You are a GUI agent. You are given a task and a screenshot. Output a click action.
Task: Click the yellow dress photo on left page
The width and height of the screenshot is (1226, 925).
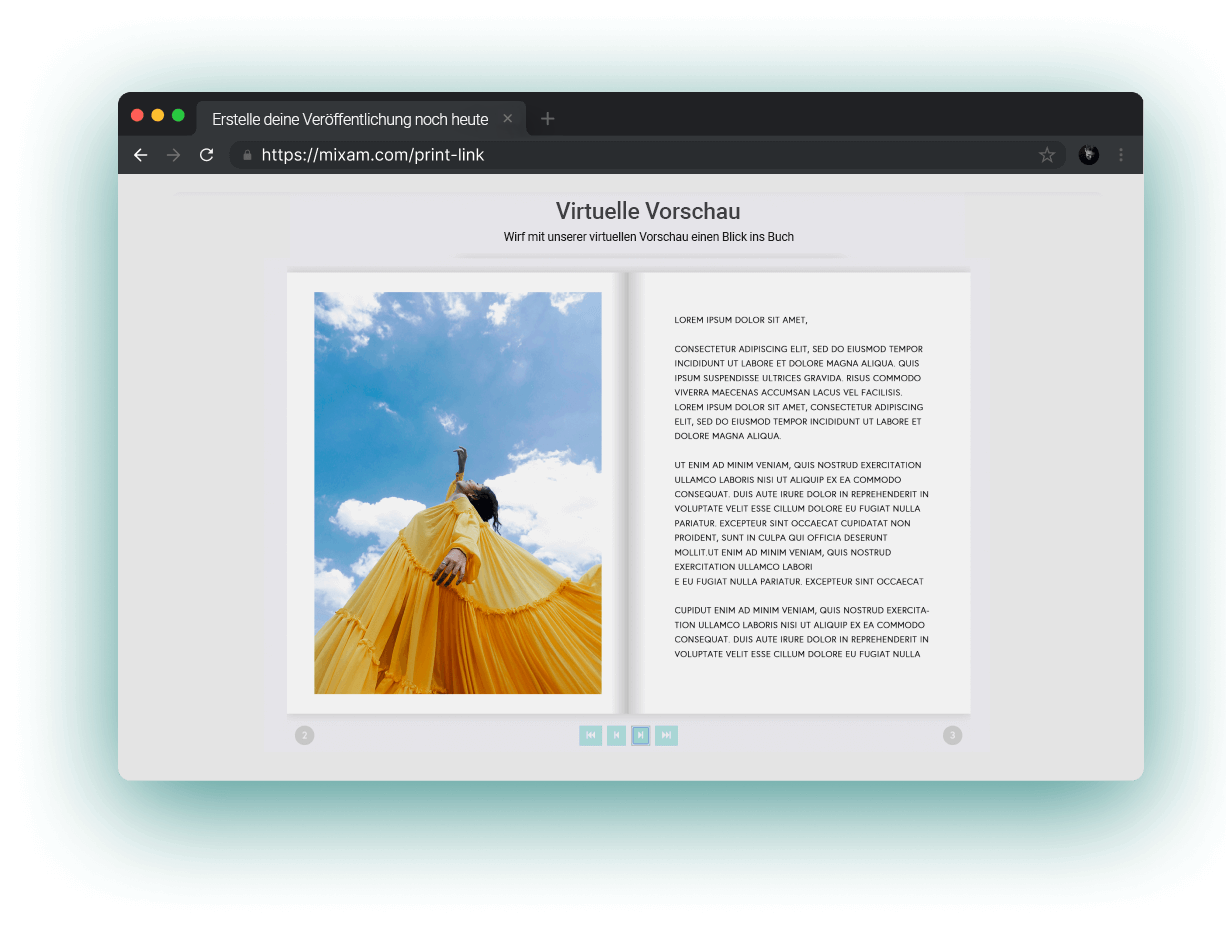tap(458, 493)
